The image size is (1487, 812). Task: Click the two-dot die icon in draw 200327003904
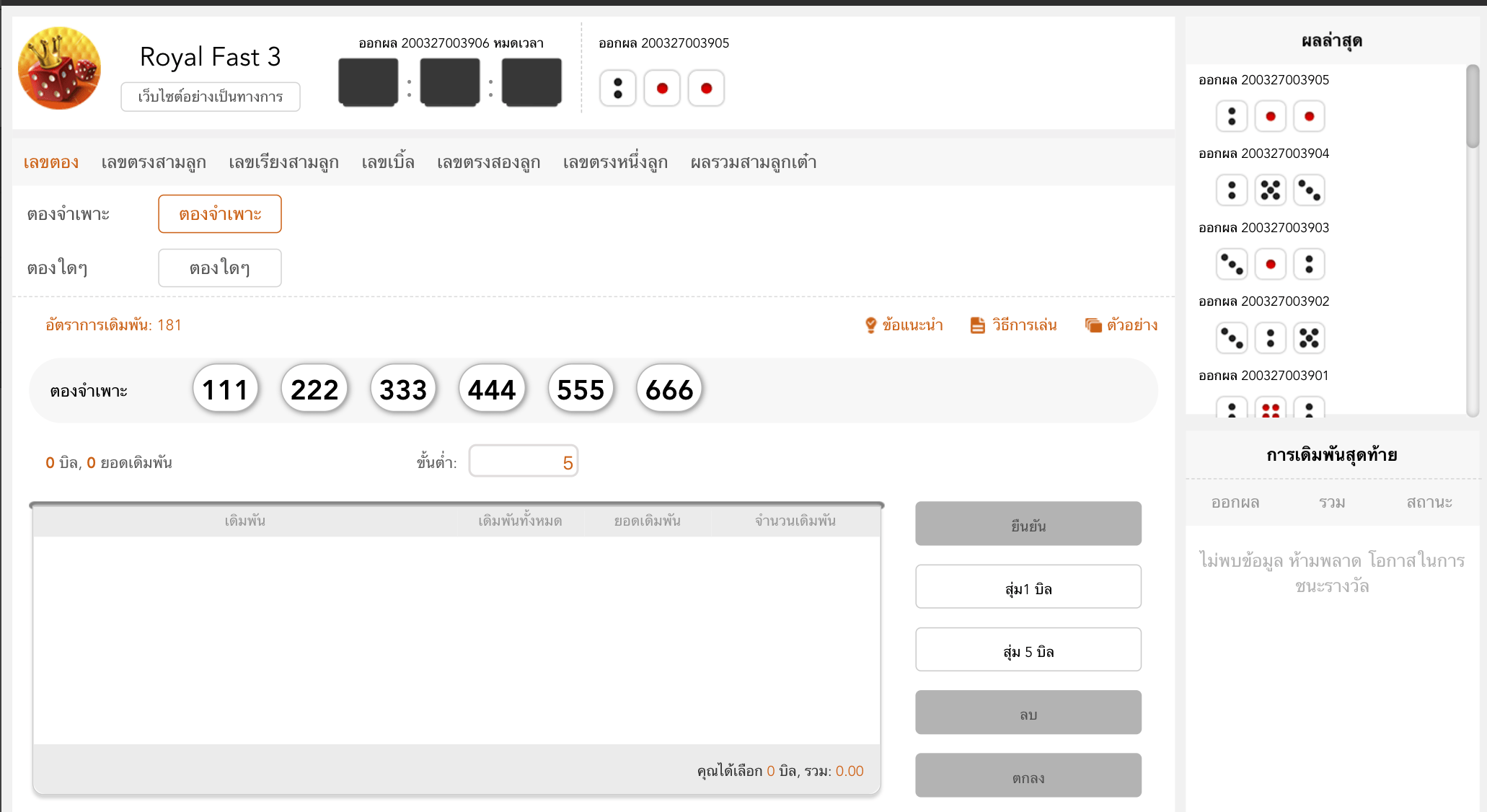(x=1231, y=190)
